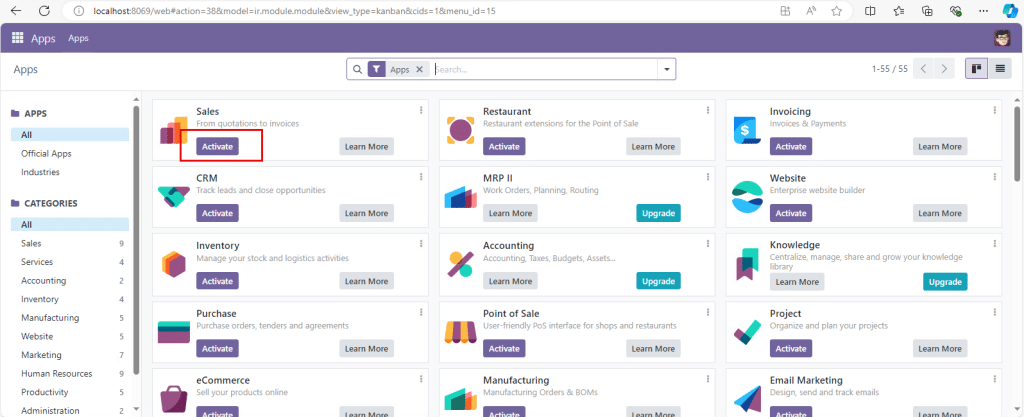Open browser collections icon
The image size is (1024, 417).
927,11
